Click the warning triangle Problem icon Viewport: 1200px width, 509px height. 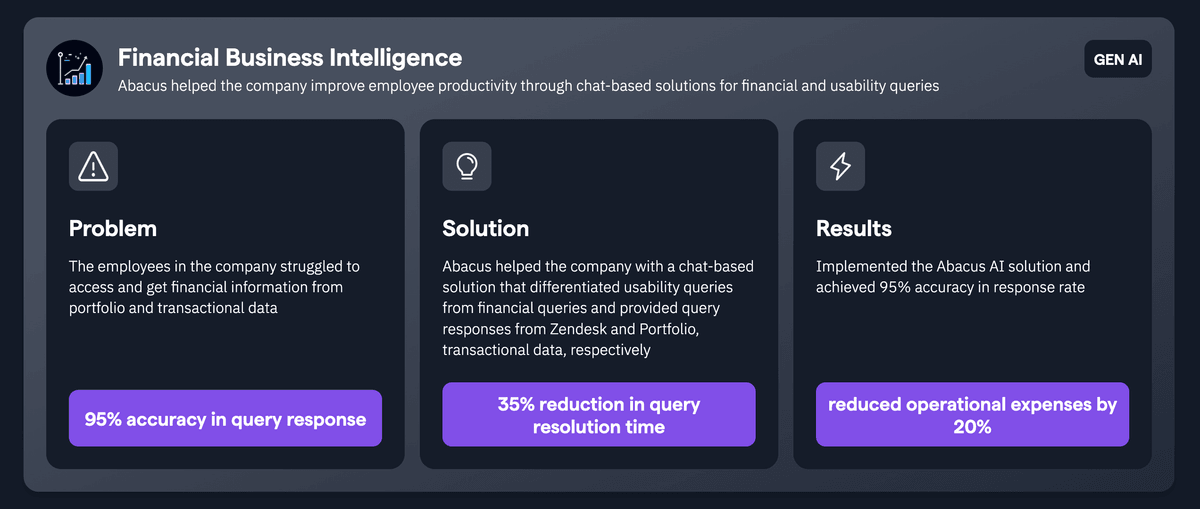click(x=93, y=166)
